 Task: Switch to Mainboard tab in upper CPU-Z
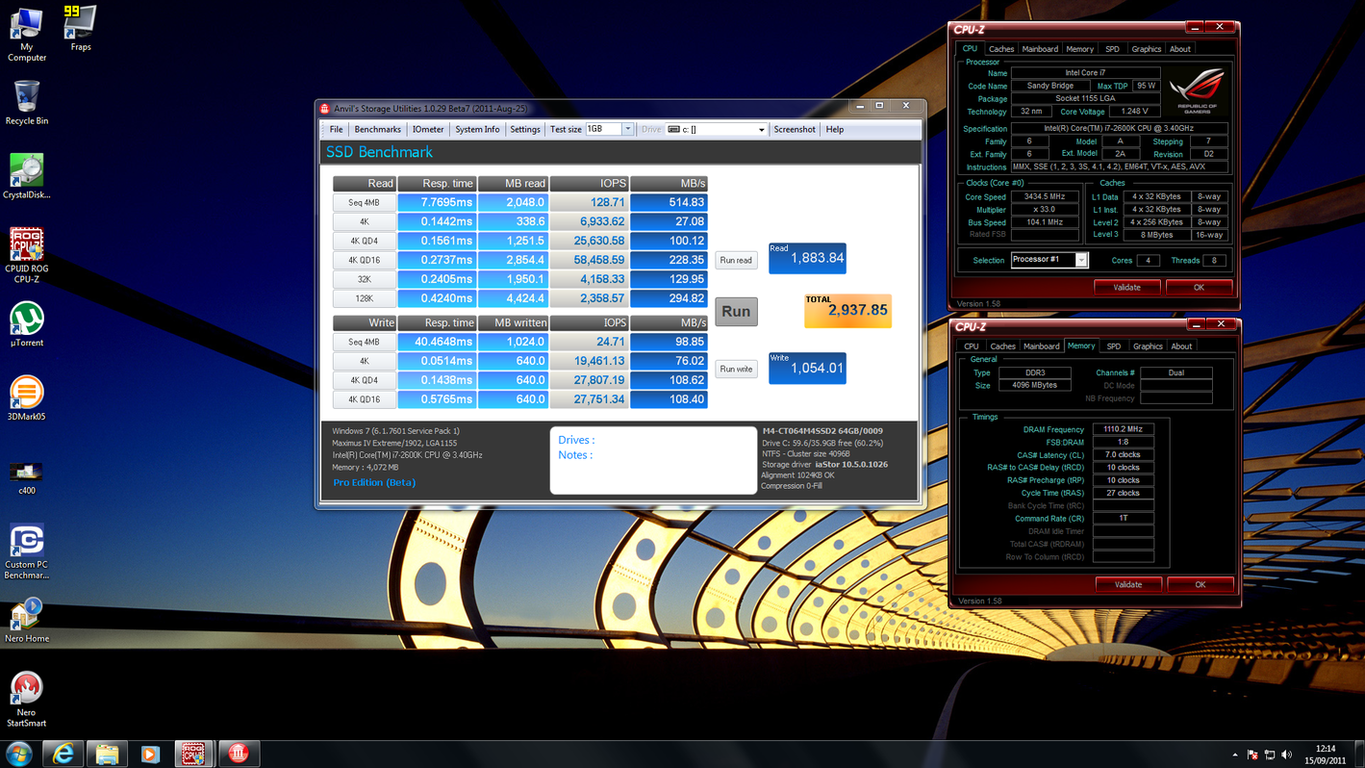click(1040, 49)
